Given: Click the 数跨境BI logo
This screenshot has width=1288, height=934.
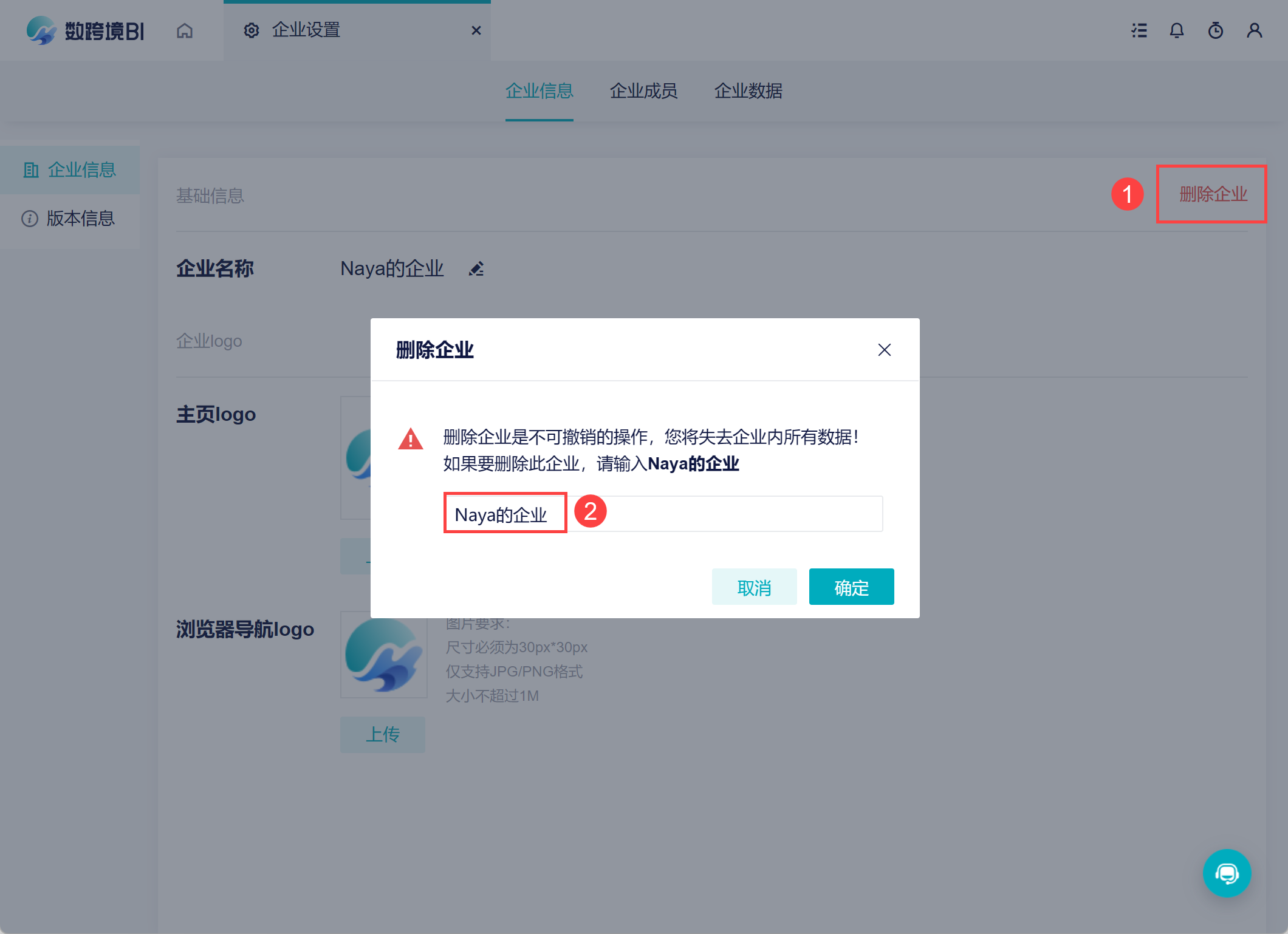Looking at the screenshot, I should point(86,30).
